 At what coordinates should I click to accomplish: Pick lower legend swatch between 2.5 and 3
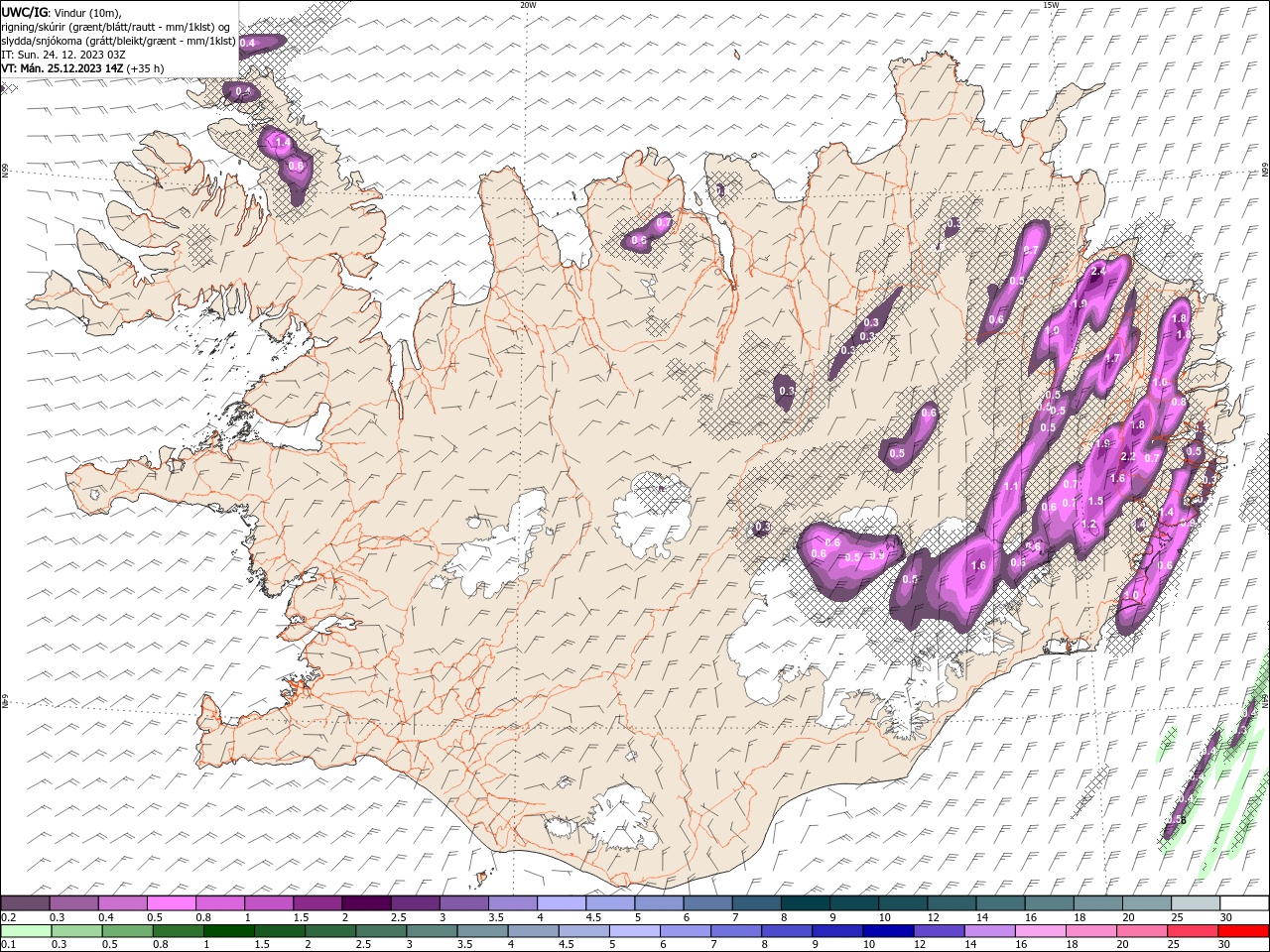pos(381,931)
